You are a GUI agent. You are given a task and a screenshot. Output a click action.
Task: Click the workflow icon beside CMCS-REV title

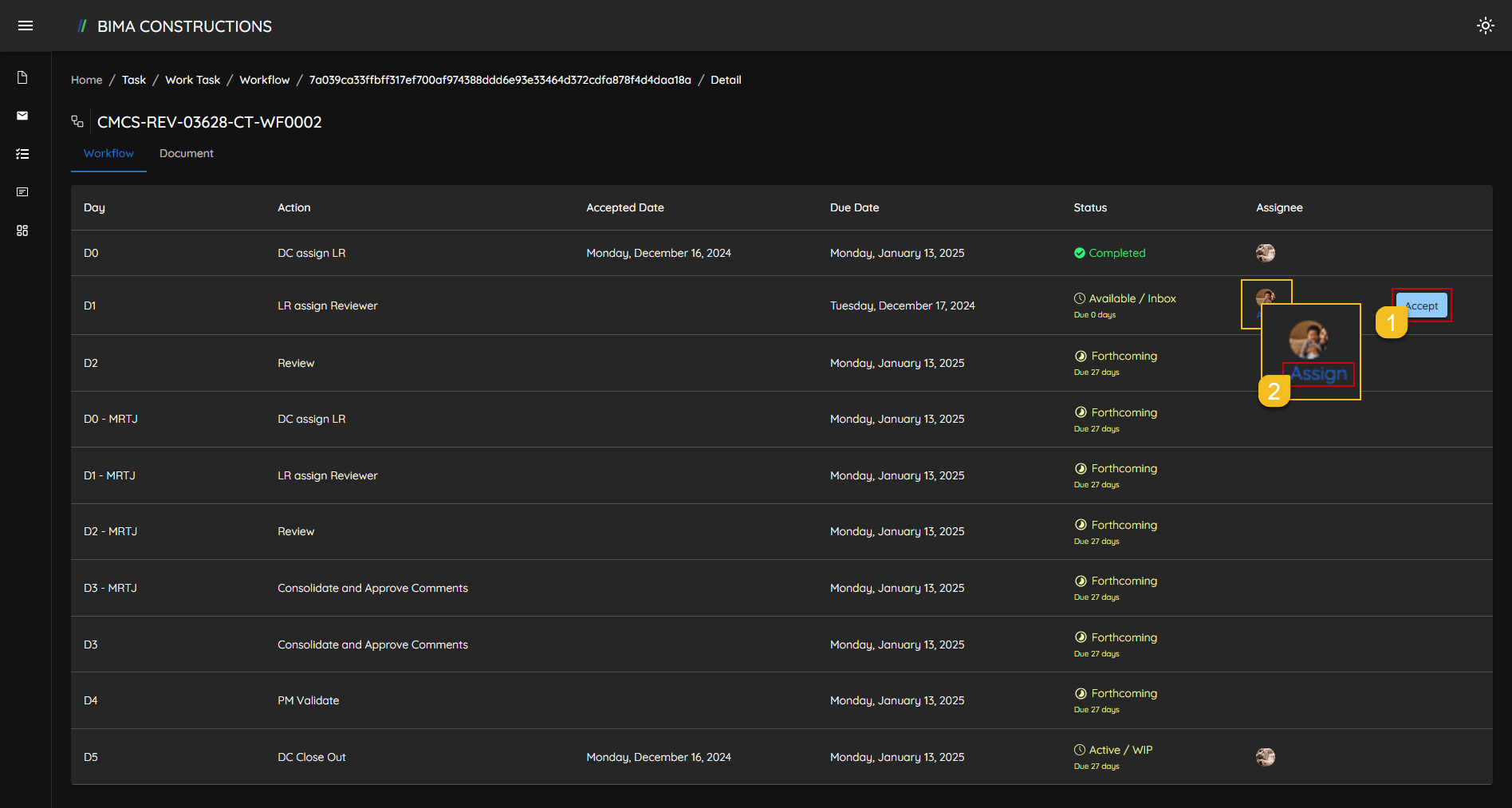(x=77, y=121)
